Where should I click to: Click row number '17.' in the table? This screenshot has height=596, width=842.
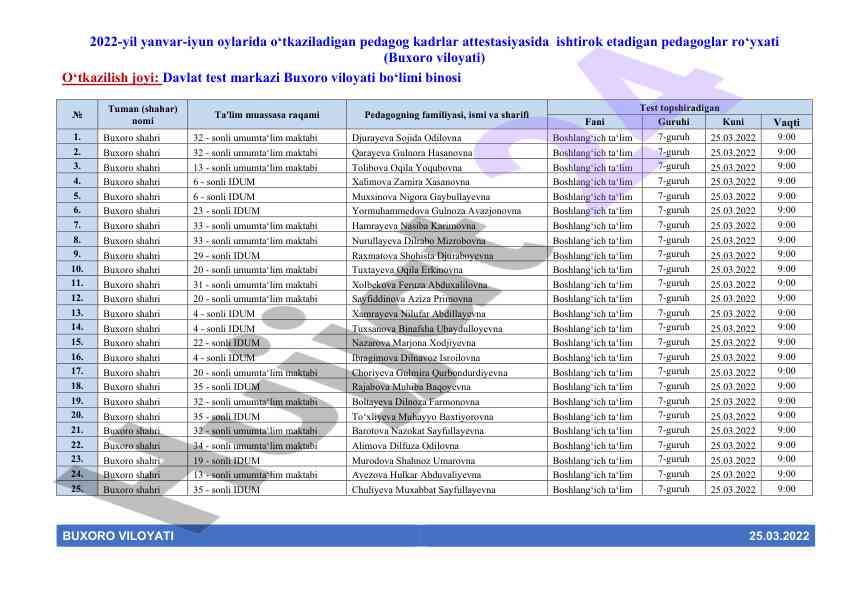77,372
